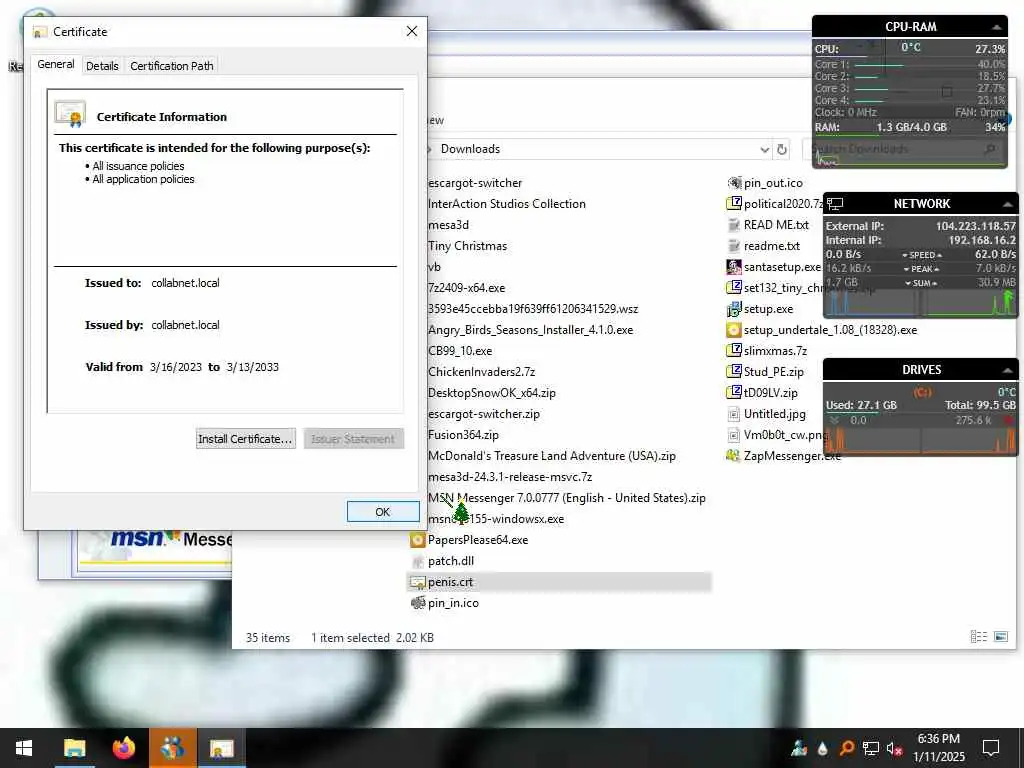Select pin_in.ico file icon
This screenshot has height=768, width=1024.
tap(418, 603)
